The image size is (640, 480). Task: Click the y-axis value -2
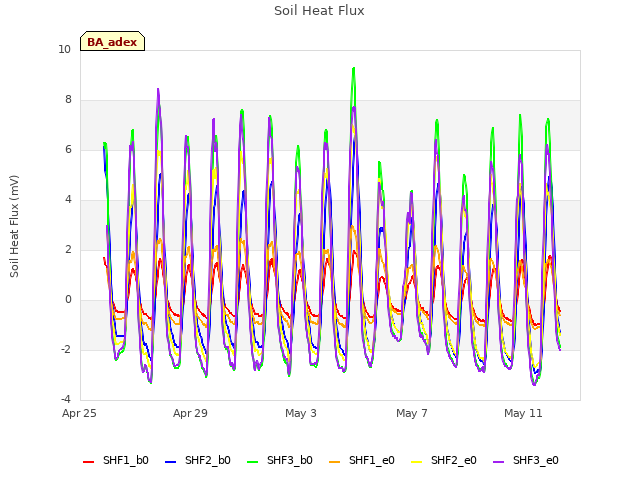tap(66, 349)
